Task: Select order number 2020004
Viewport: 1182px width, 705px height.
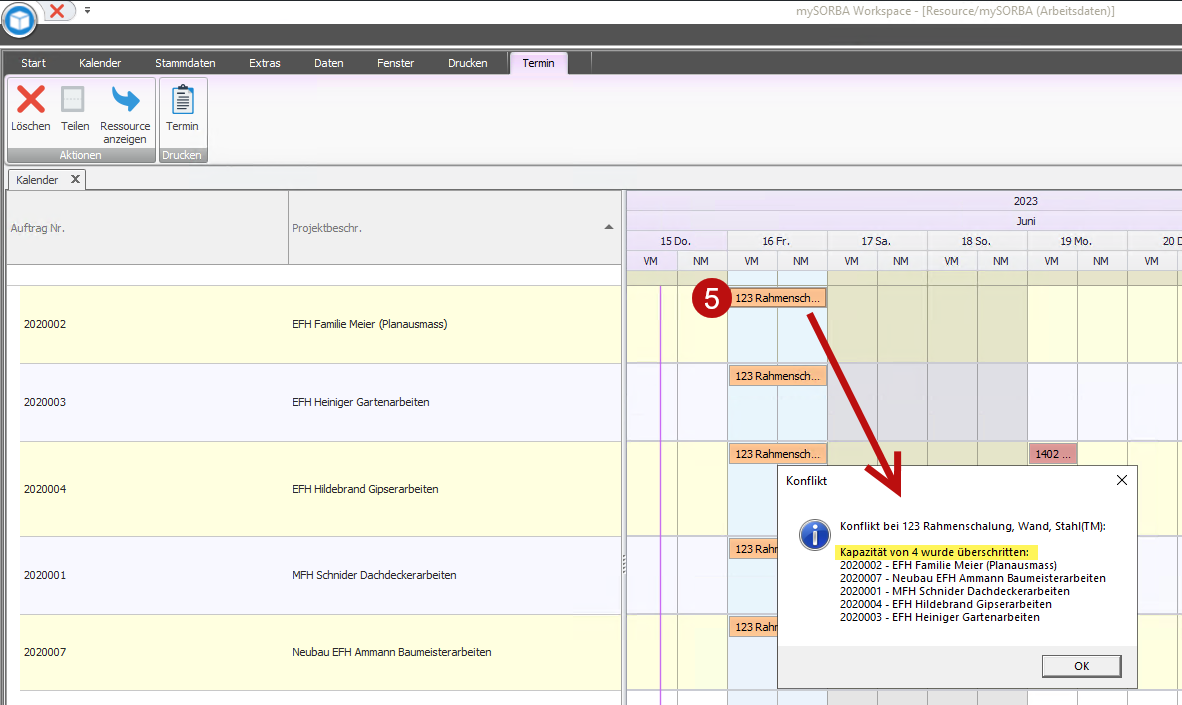Action: point(44,489)
